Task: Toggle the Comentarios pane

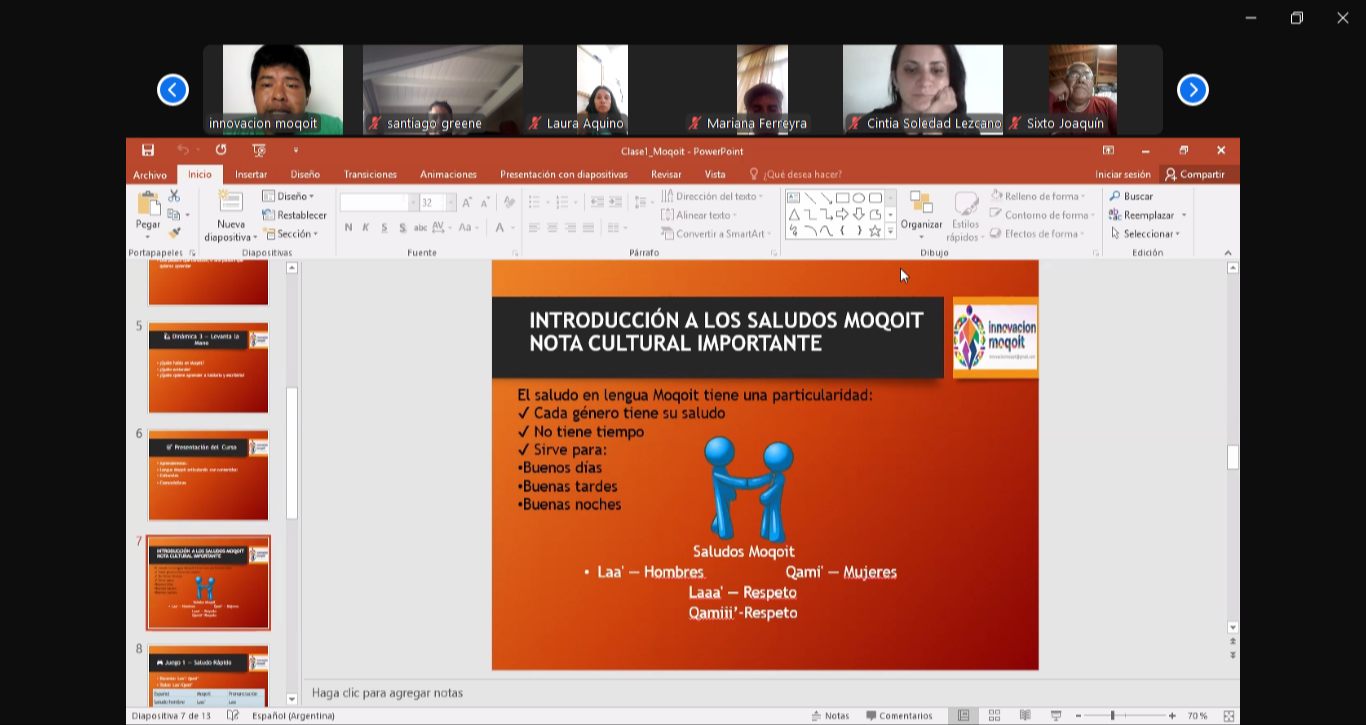Action: 899,716
